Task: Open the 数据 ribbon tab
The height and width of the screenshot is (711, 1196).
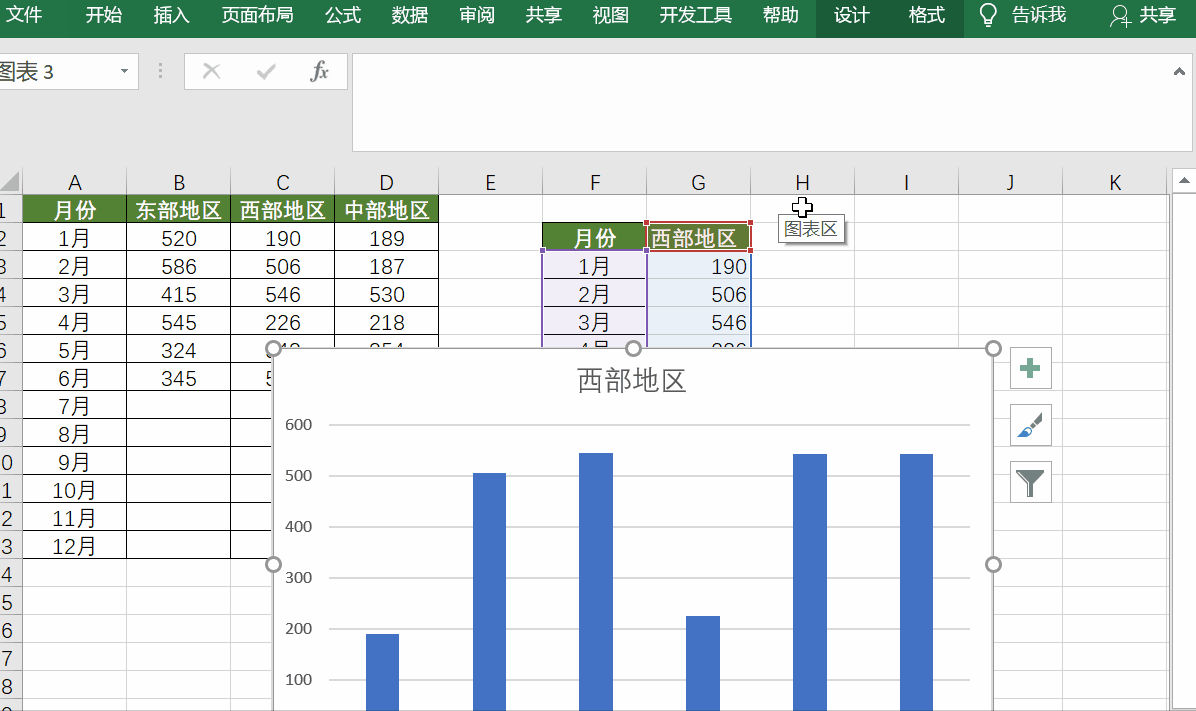Action: click(409, 15)
